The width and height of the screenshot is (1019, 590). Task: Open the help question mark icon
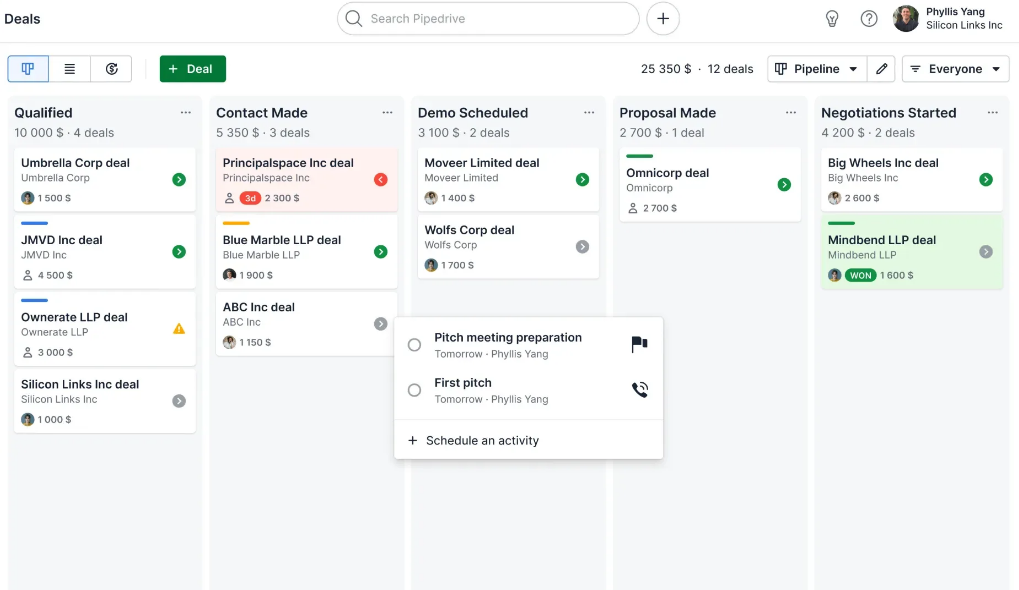point(869,19)
